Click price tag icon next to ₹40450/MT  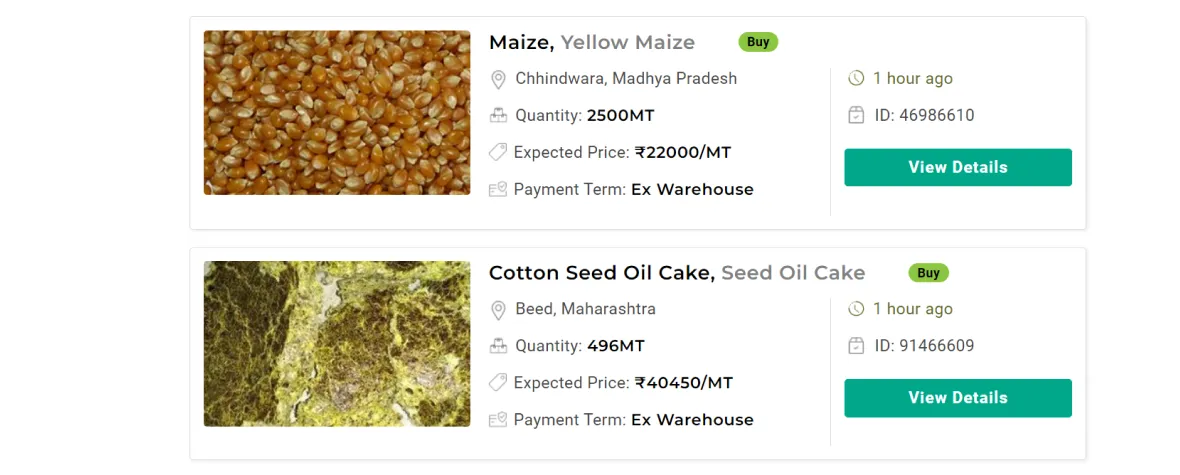point(497,383)
